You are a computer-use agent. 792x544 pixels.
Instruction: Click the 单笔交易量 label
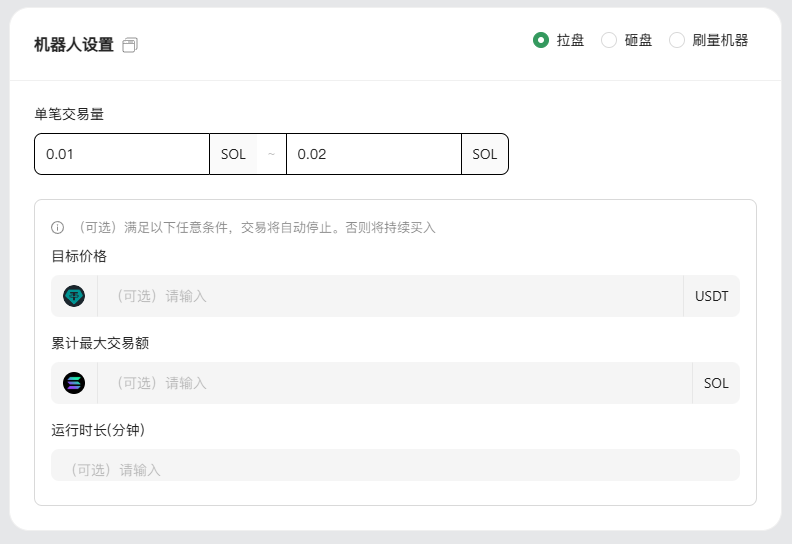[69, 114]
